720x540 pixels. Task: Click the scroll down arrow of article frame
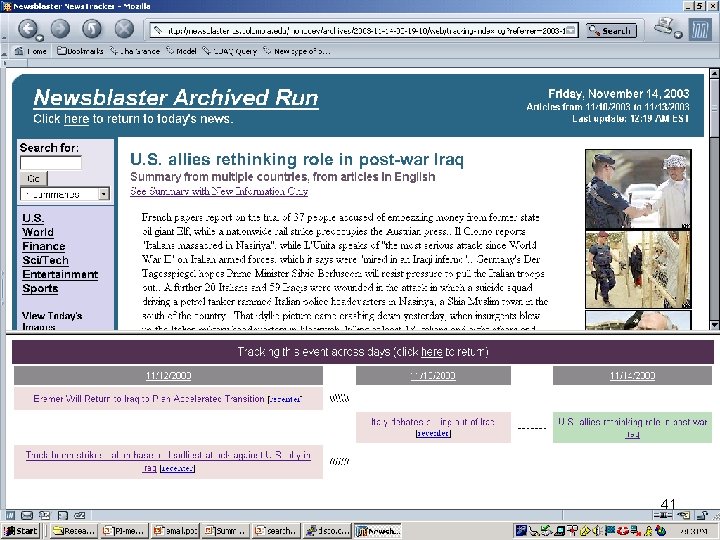[714, 325]
